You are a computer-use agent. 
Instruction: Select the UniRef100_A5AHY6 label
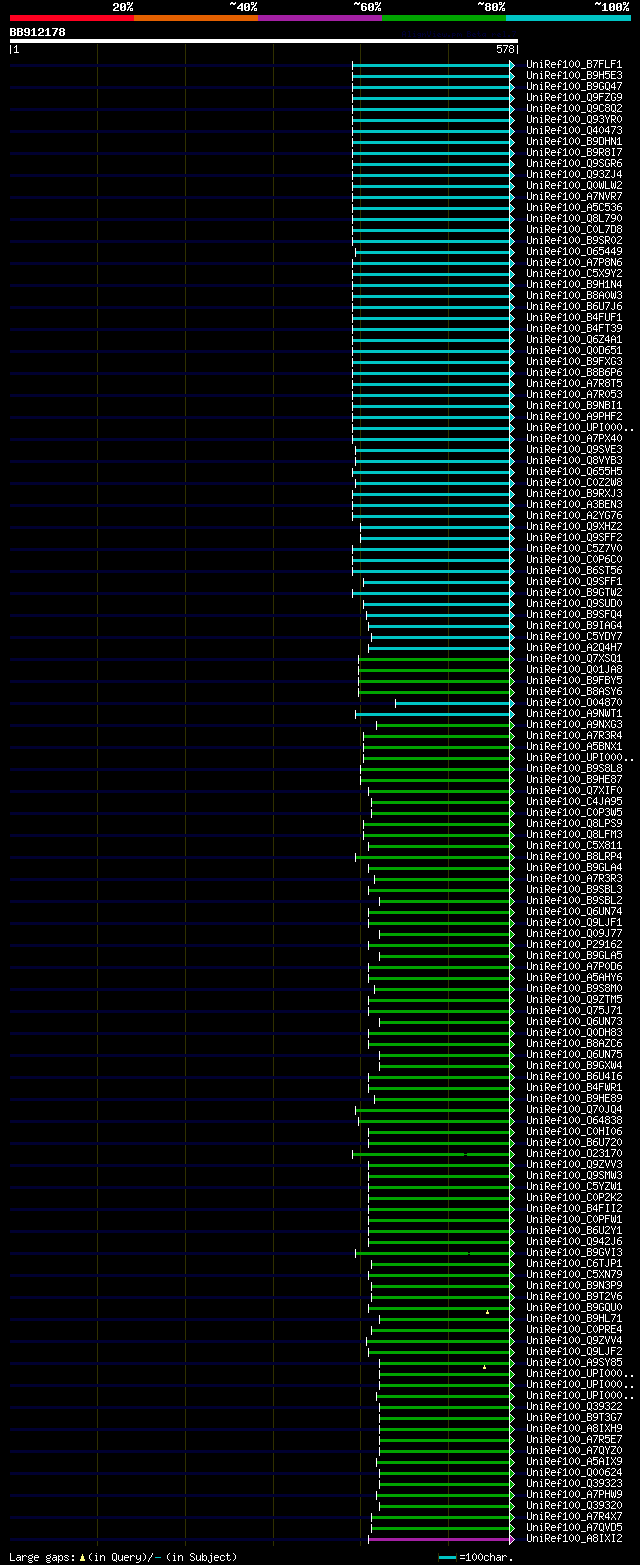pos(574,977)
